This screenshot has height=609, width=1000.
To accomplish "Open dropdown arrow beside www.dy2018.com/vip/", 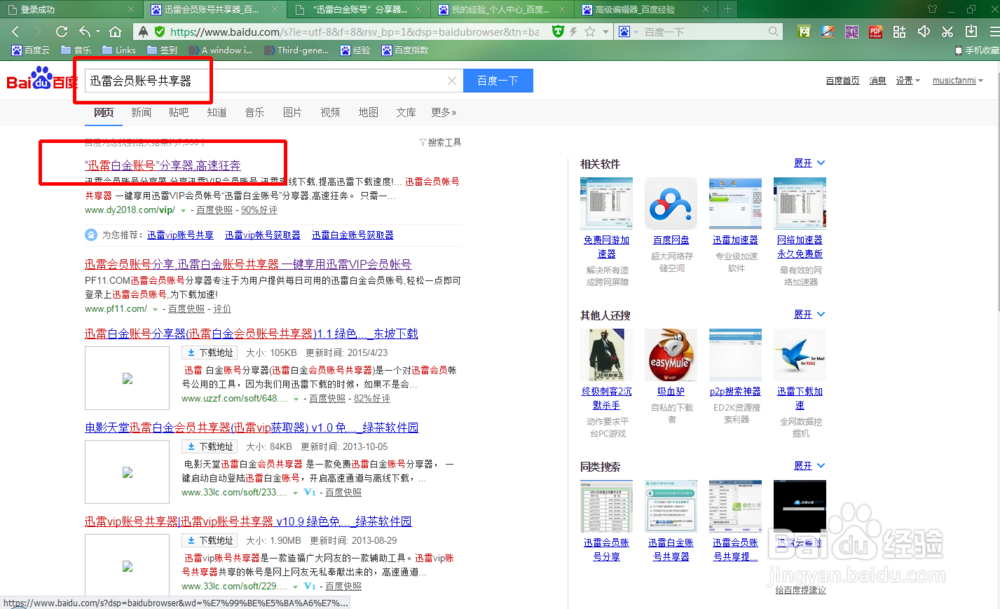I will [x=183, y=210].
